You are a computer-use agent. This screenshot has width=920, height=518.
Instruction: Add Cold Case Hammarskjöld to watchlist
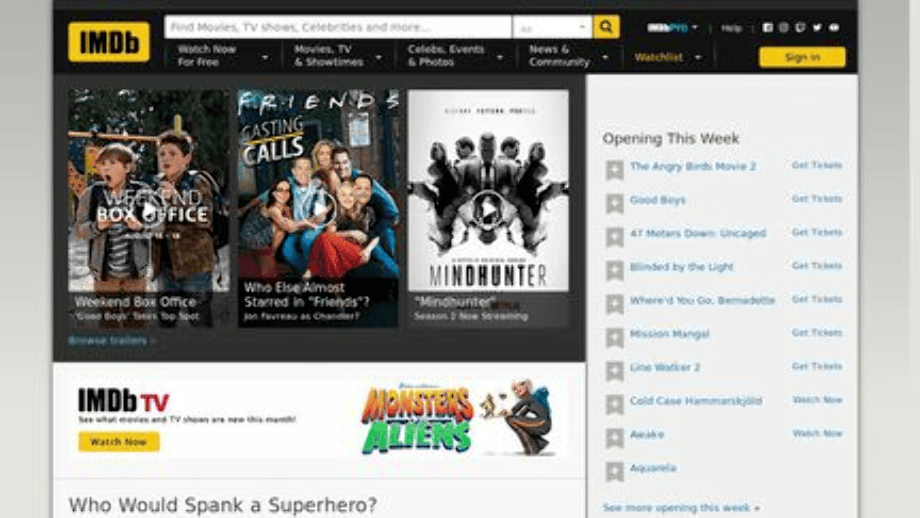point(614,404)
